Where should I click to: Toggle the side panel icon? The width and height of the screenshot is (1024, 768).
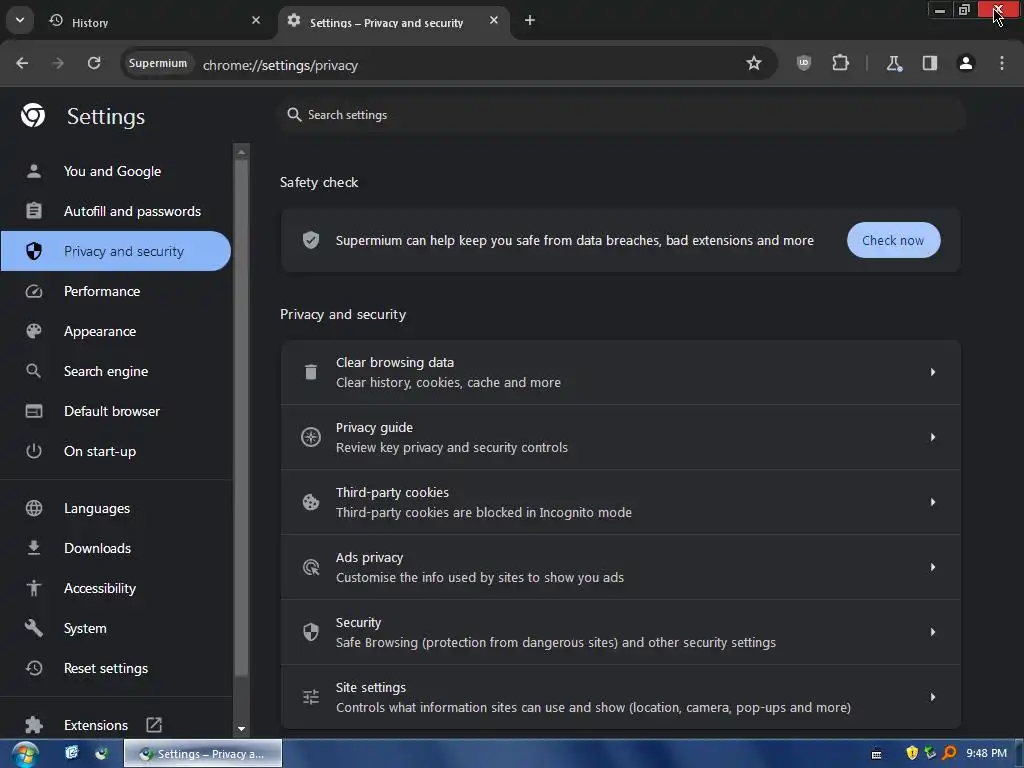pyautogui.click(x=930, y=63)
